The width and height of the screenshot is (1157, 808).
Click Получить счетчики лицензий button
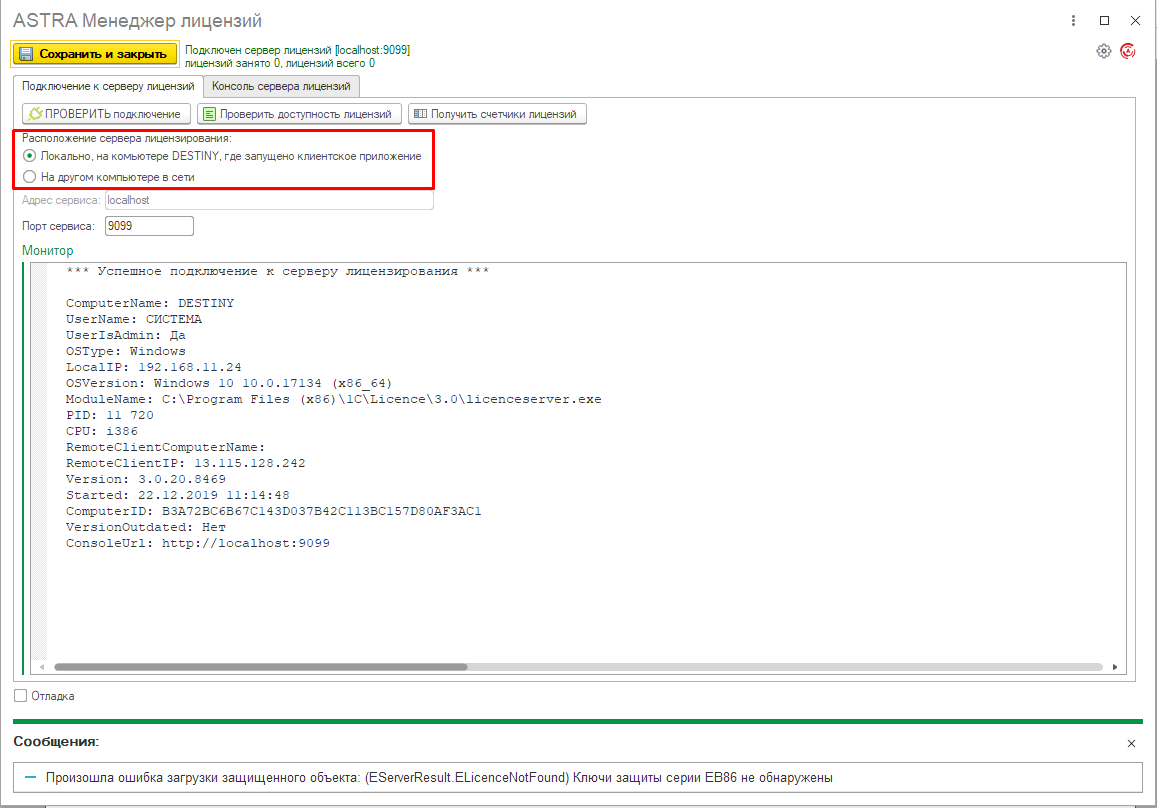click(x=497, y=114)
